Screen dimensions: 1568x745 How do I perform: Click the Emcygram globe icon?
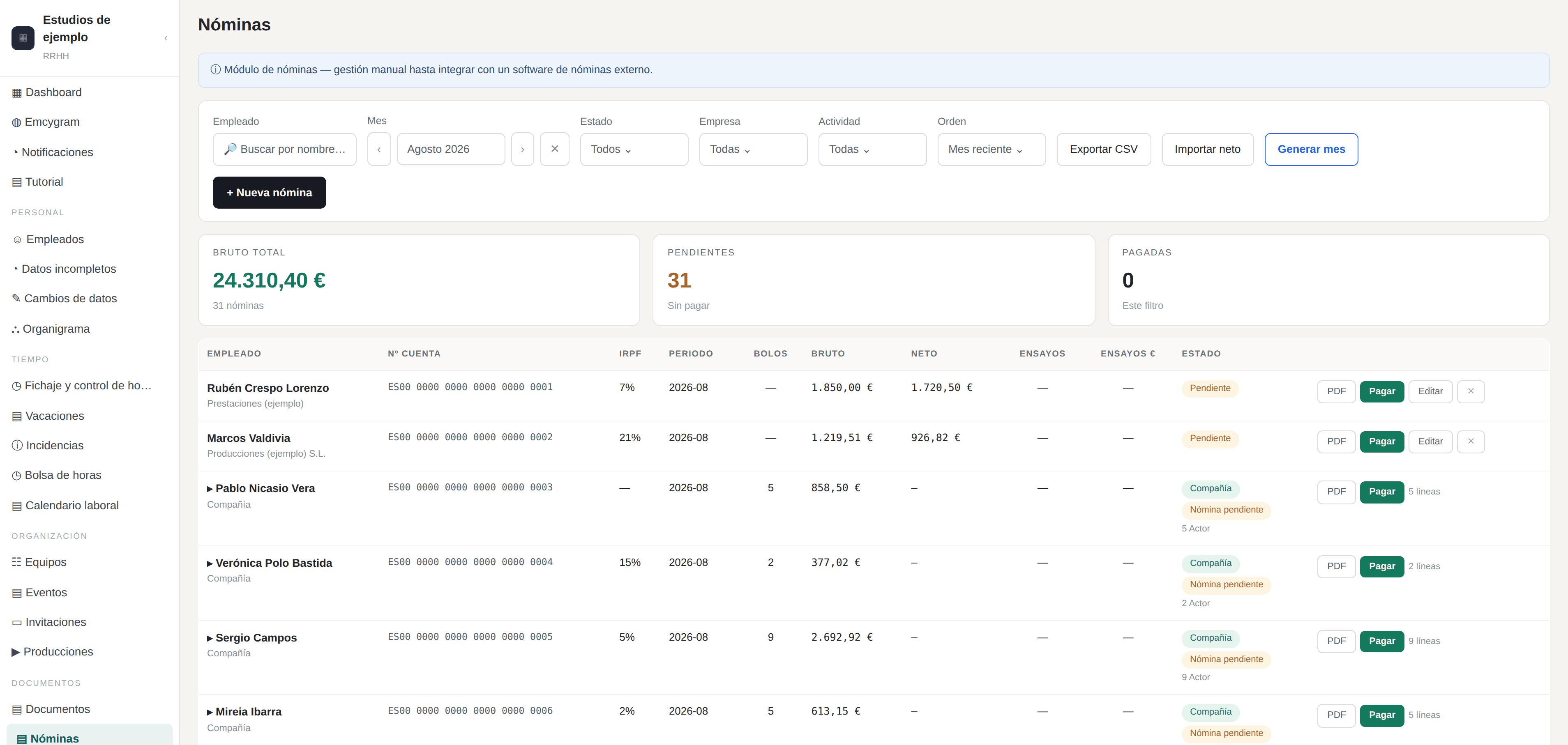(x=16, y=123)
